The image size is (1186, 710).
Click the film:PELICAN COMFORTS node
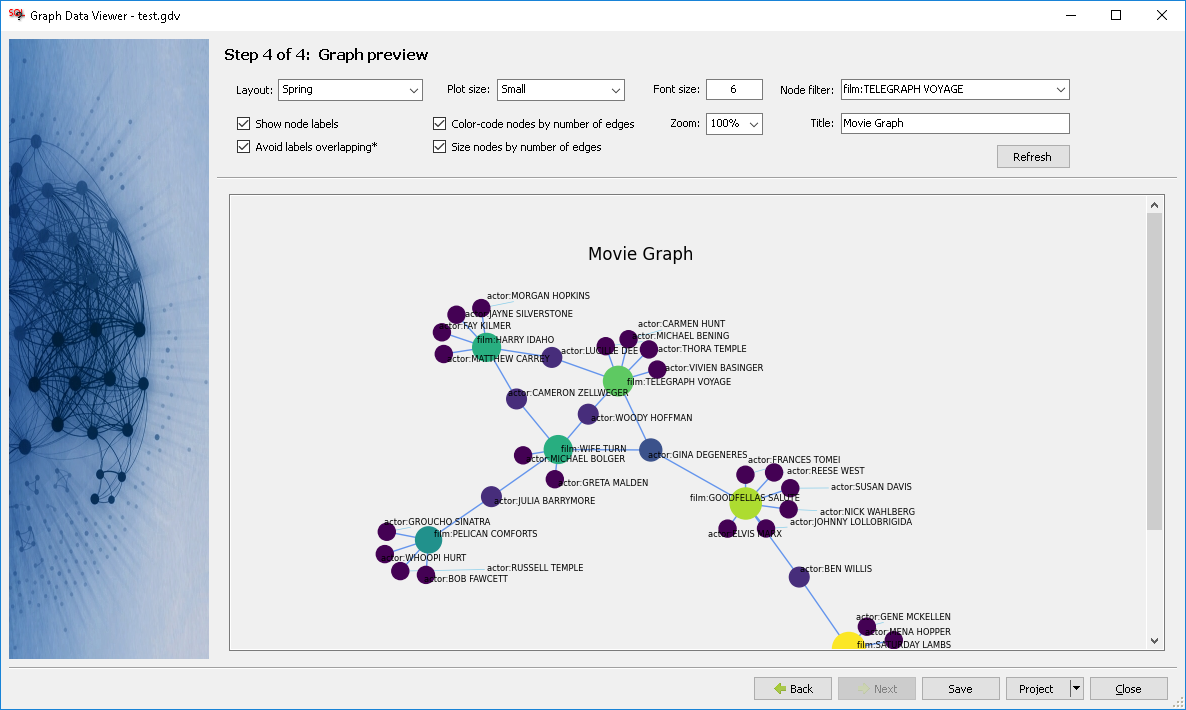coord(428,540)
